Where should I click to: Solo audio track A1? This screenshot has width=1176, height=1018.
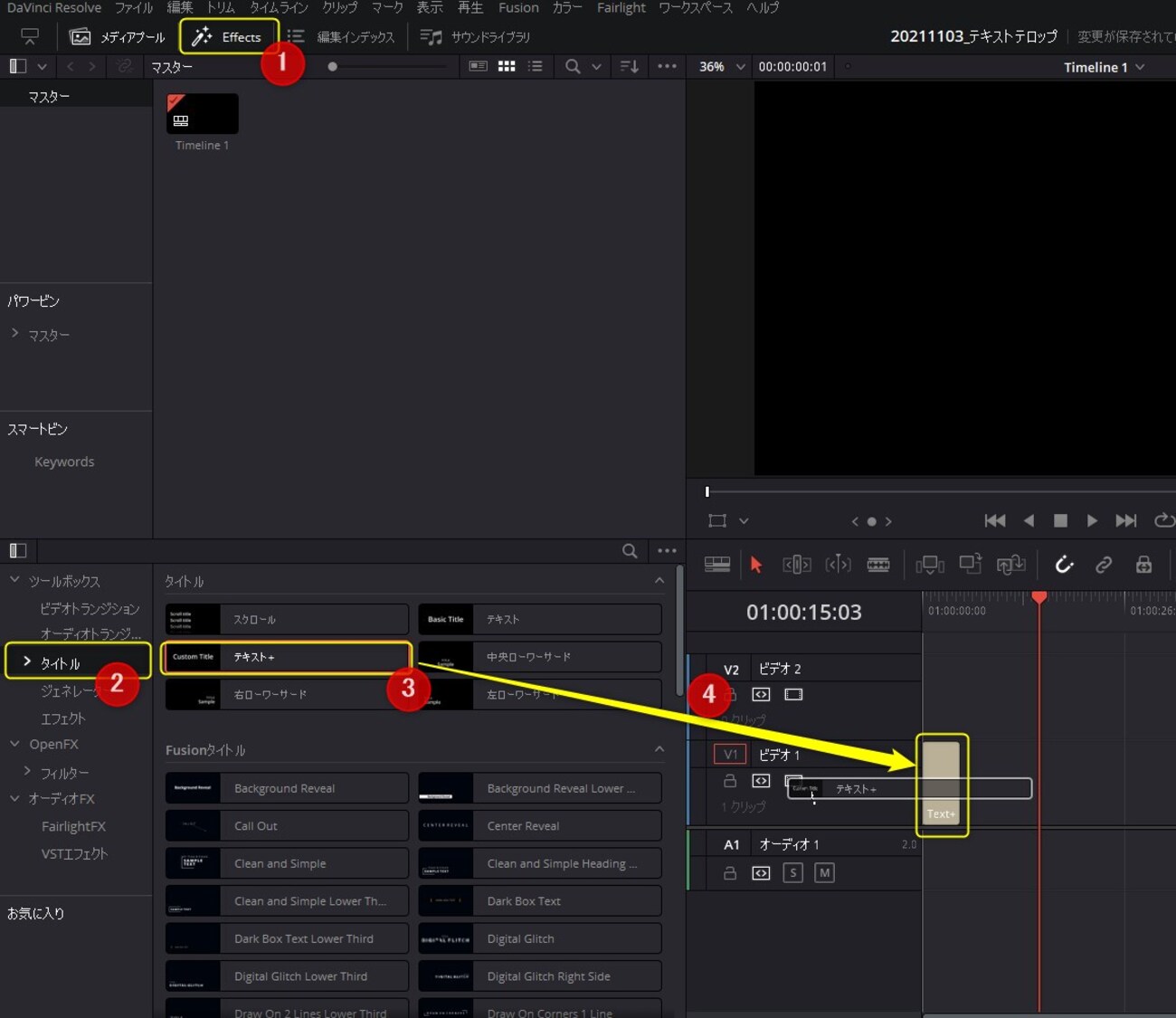792,873
